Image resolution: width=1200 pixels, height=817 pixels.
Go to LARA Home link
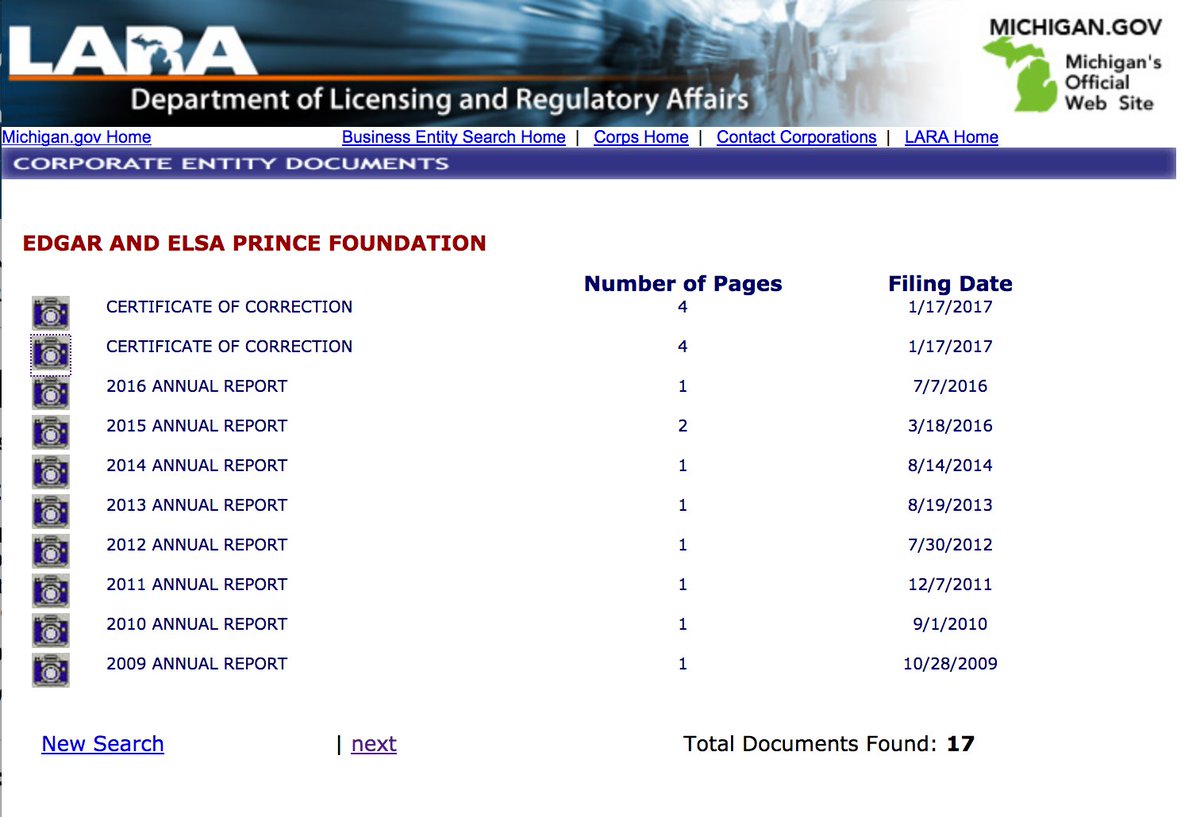click(951, 137)
